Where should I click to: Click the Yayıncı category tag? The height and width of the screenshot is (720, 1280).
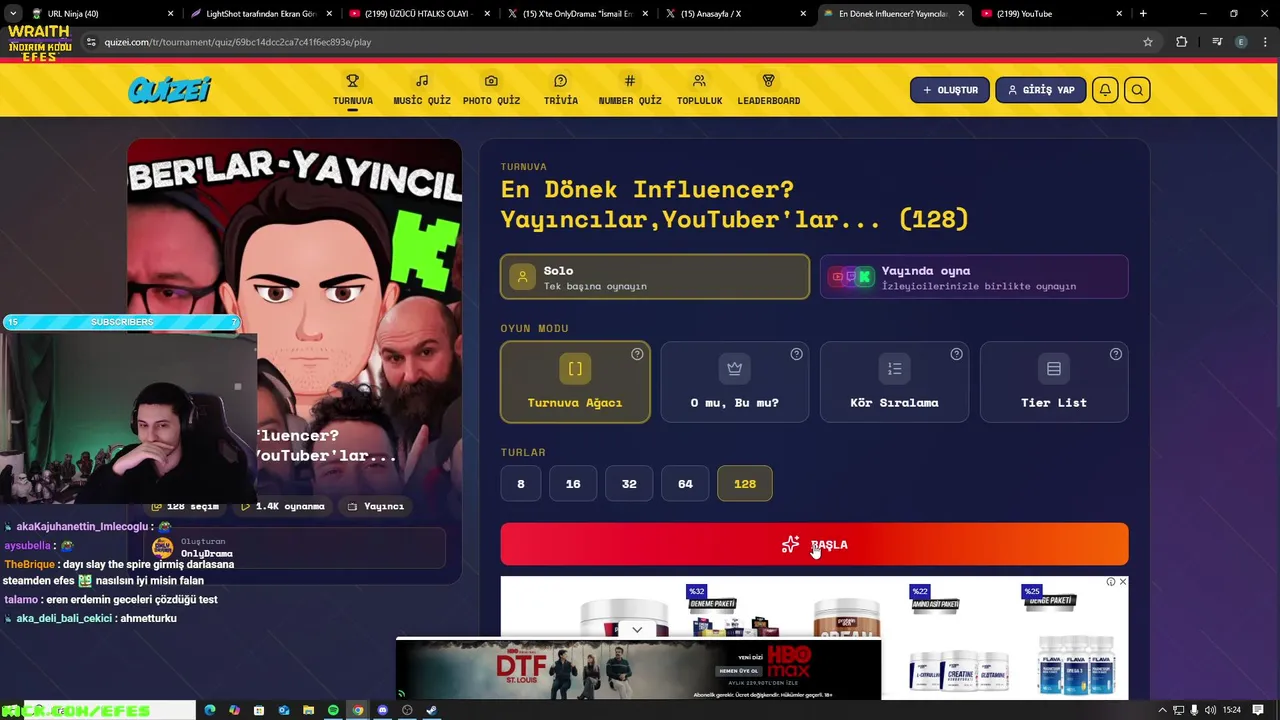pos(376,506)
